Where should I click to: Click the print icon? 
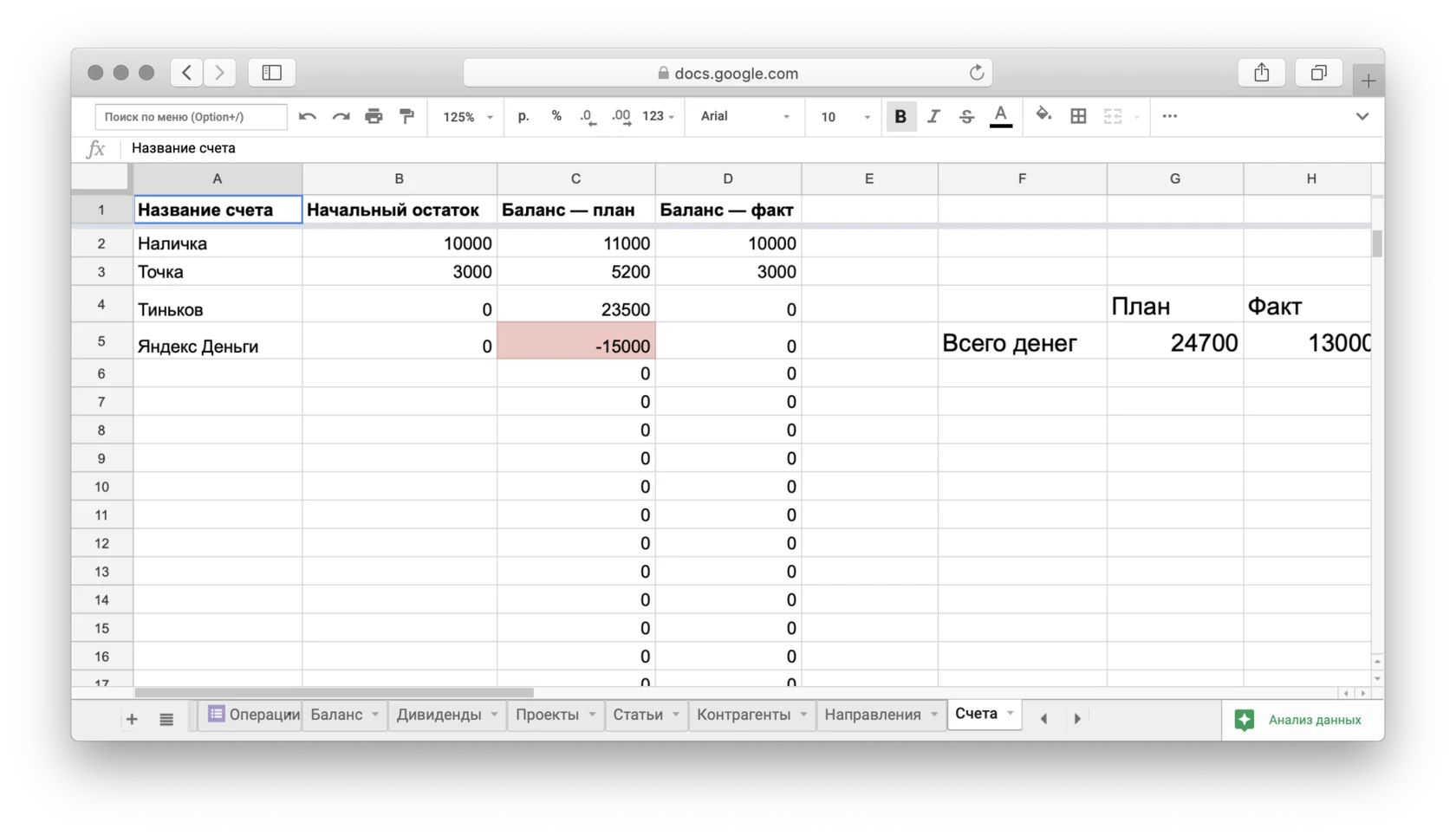(x=374, y=117)
